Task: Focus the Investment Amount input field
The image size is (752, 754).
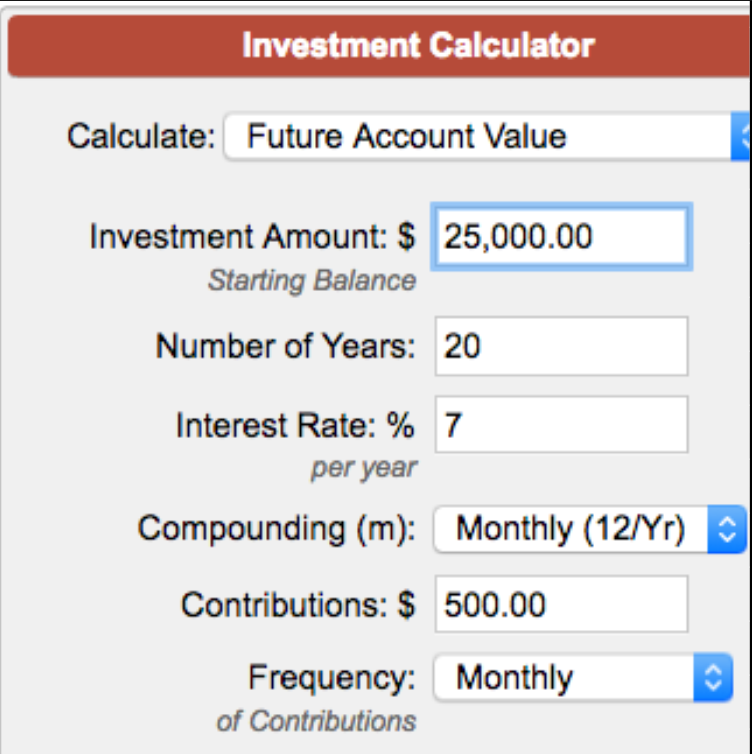Action: coord(560,237)
